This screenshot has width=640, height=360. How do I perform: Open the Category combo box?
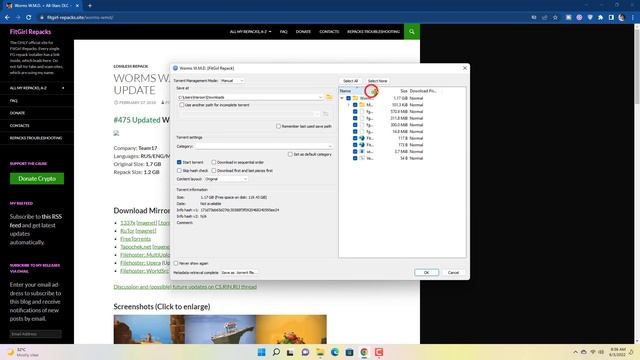[264, 146]
